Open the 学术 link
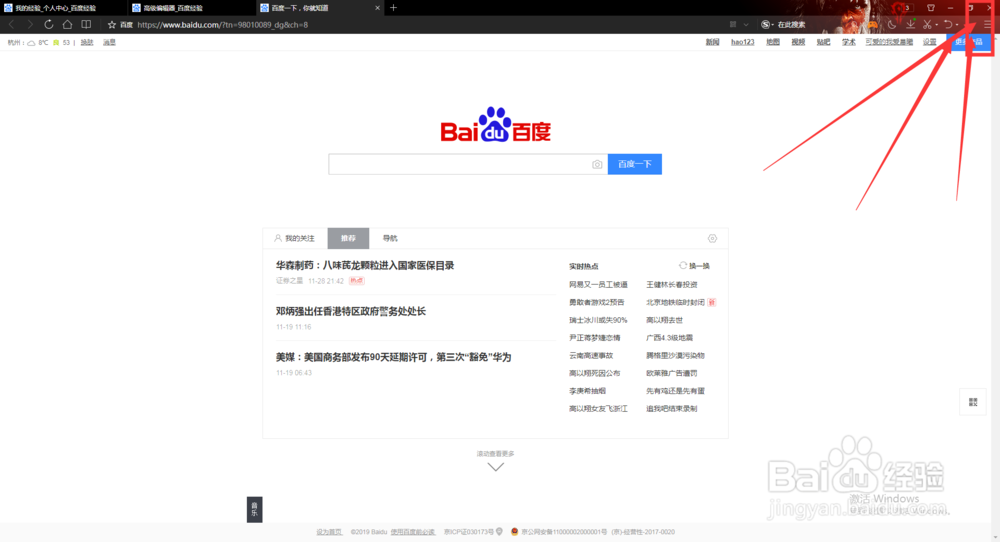This screenshot has width=1000, height=542. (849, 42)
